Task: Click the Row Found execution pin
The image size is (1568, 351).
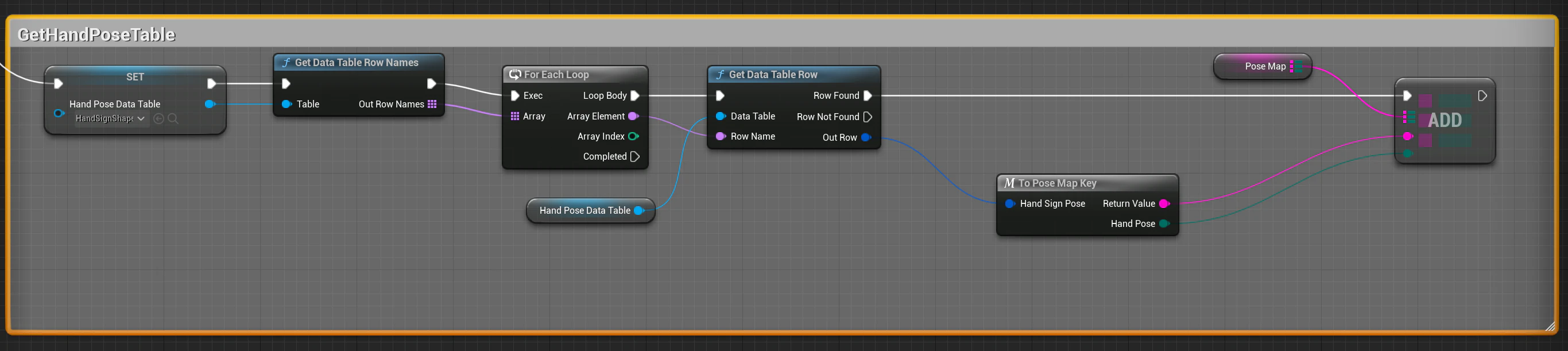Action: (x=868, y=96)
